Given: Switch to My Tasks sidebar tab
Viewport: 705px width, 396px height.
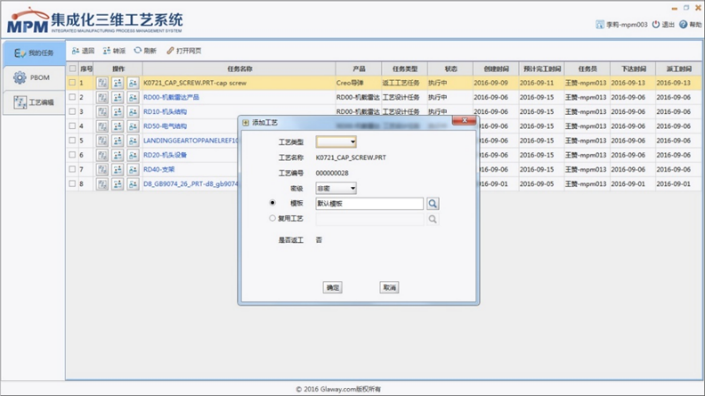Looking at the screenshot, I should pyautogui.click(x=34, y=53).
